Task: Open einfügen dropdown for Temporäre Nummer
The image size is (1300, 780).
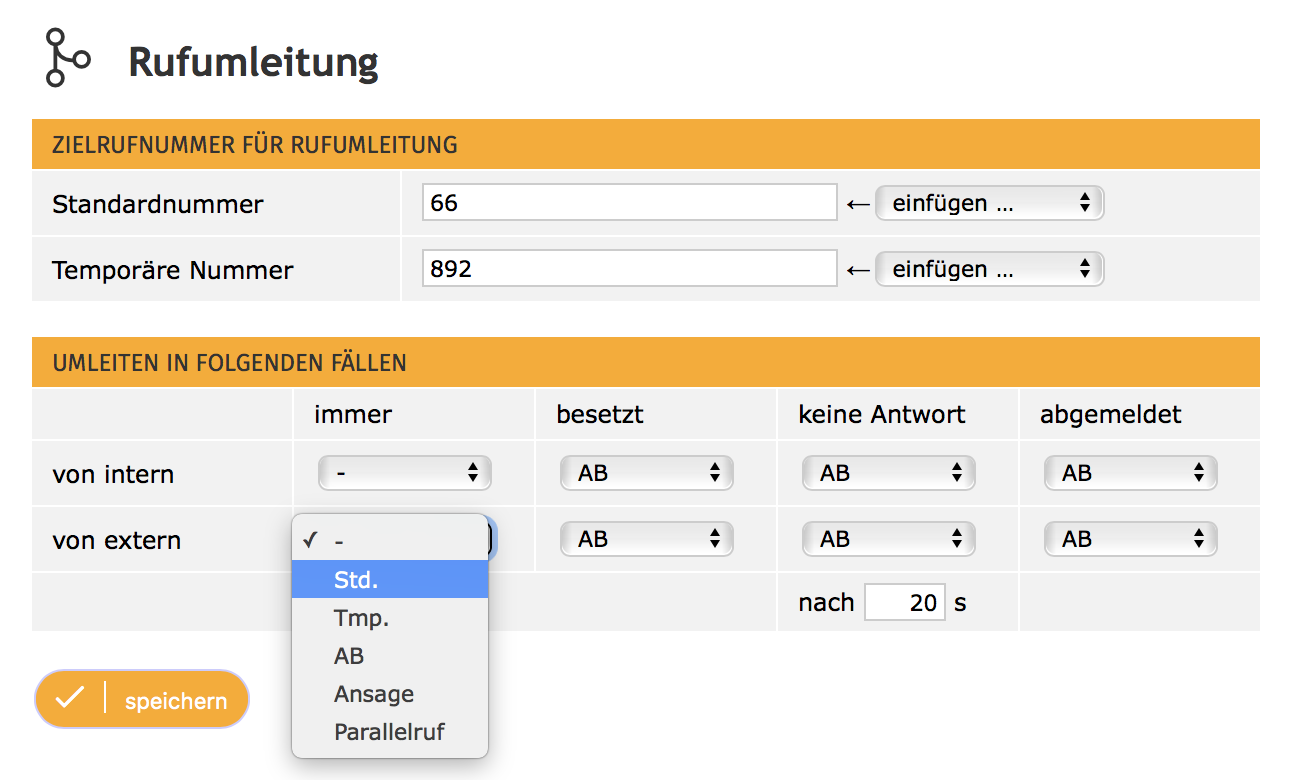Action: [x=989, y=269]
